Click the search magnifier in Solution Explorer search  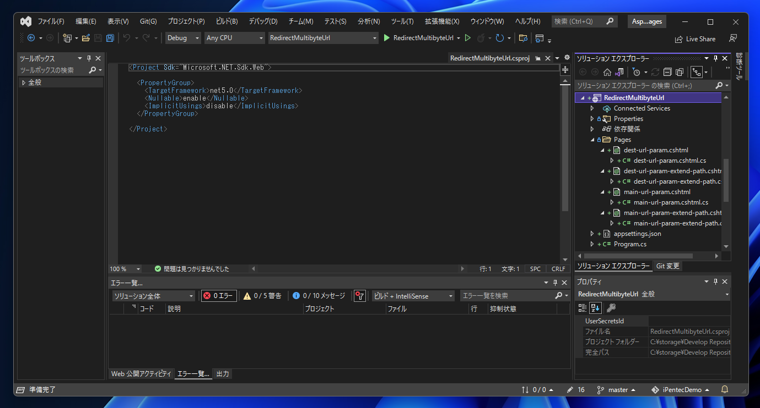[719, 85]
